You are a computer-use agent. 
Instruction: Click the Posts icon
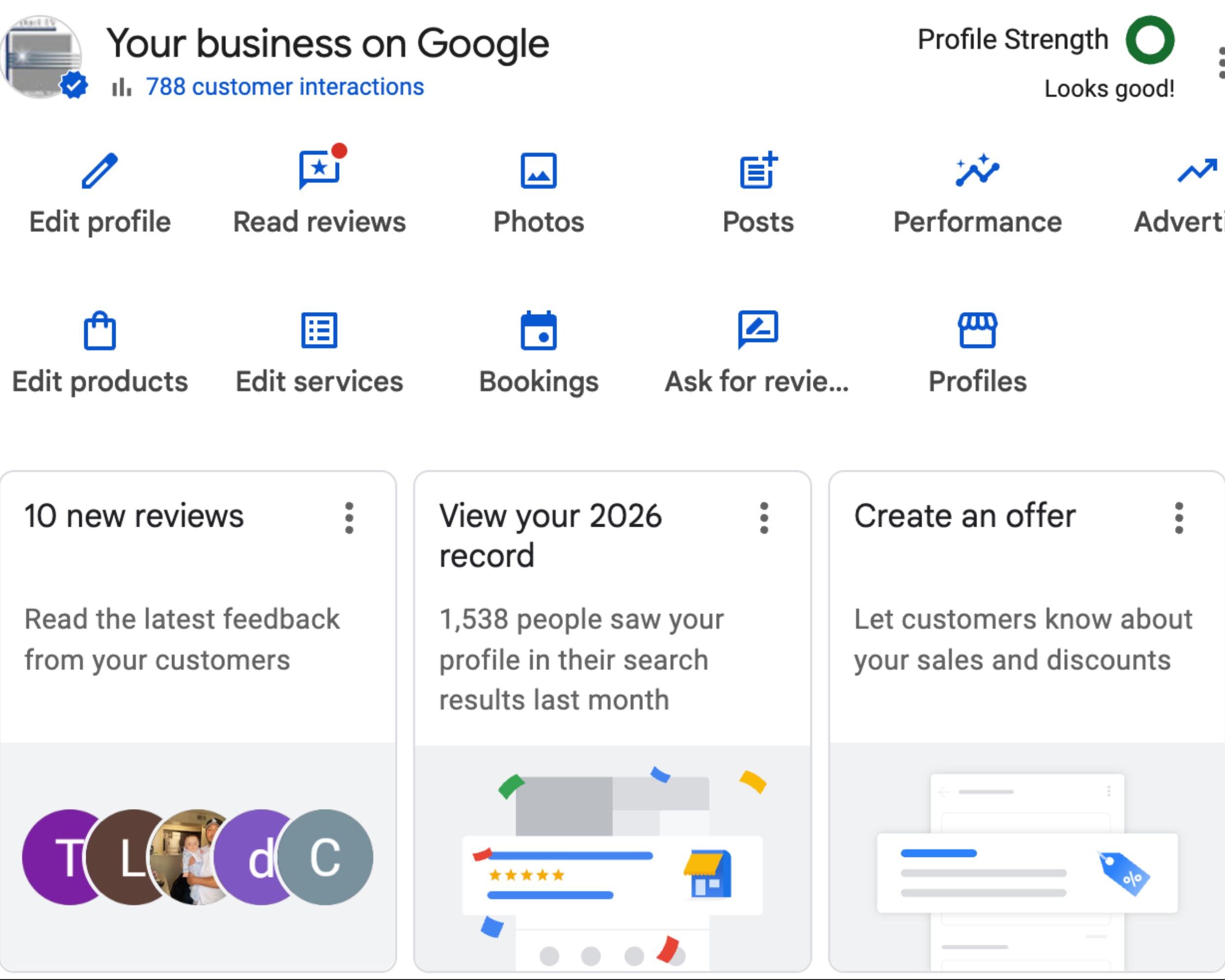(758, 170)
